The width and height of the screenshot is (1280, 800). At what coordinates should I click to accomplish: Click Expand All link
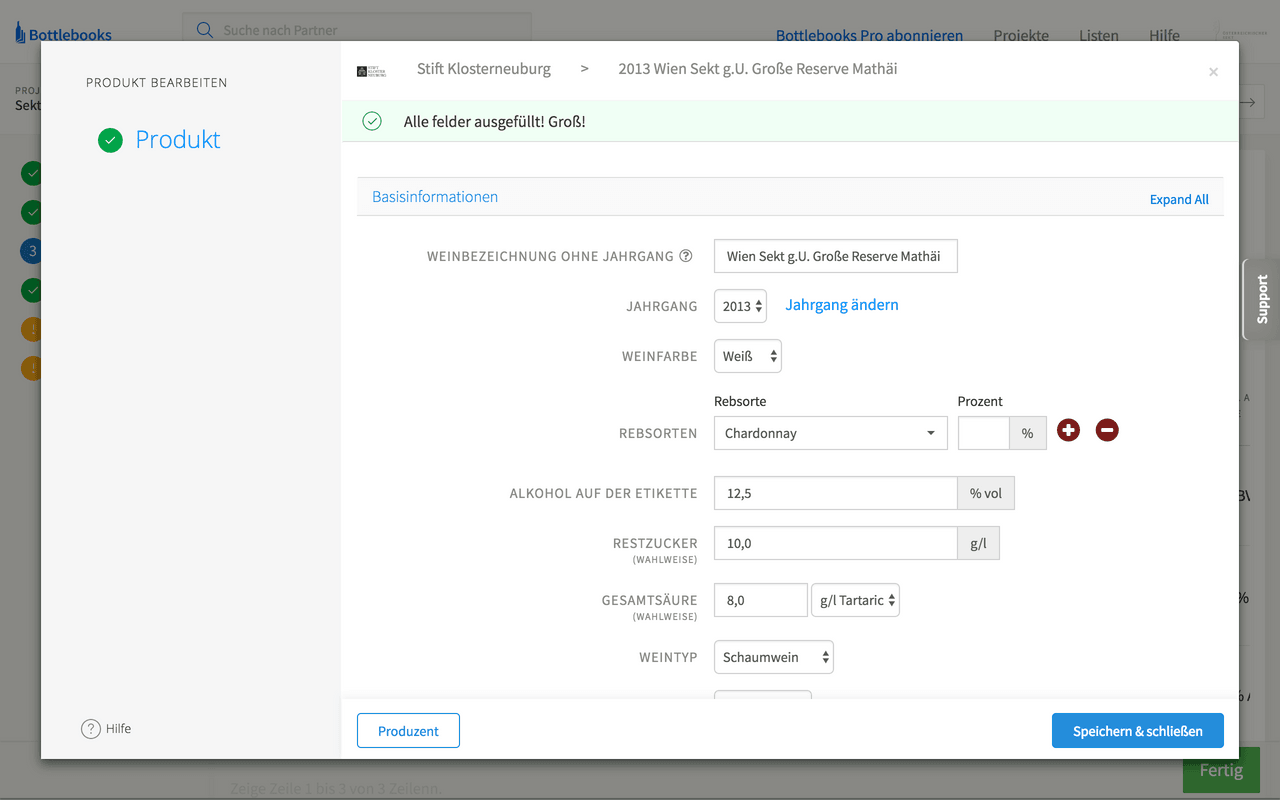point(1179,199)
